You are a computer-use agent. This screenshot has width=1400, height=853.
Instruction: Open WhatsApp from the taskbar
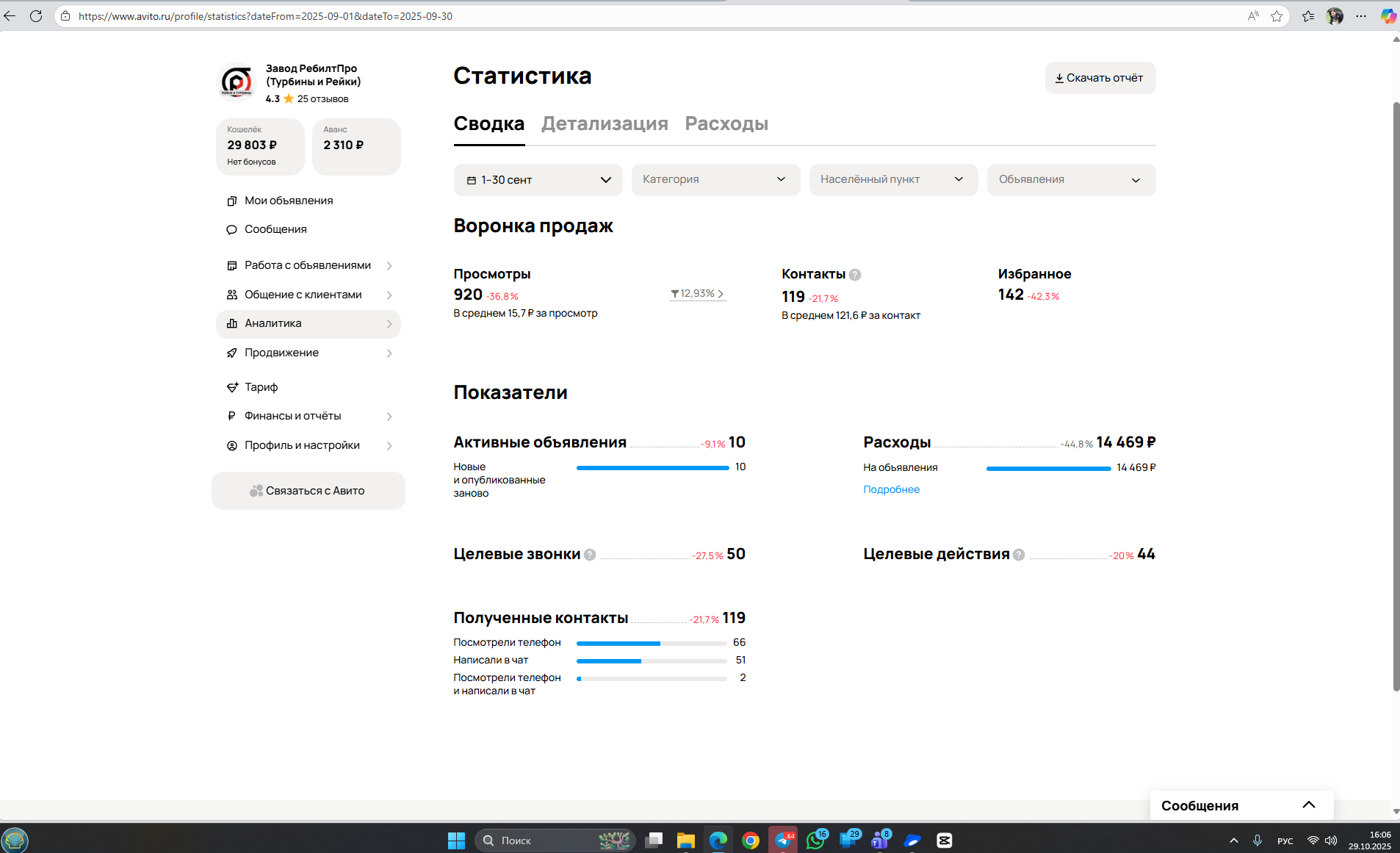[815, 841]
